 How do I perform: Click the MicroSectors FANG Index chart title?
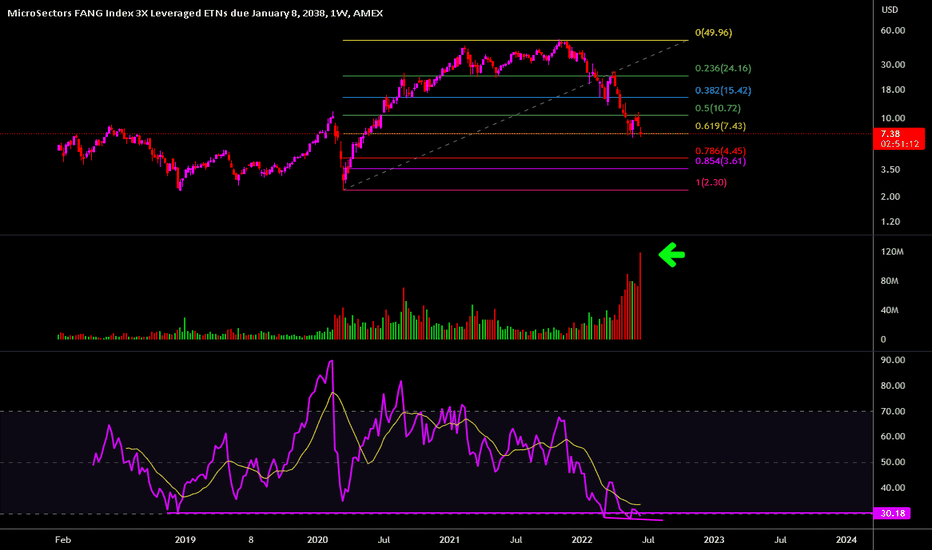[x=195, y=12]
